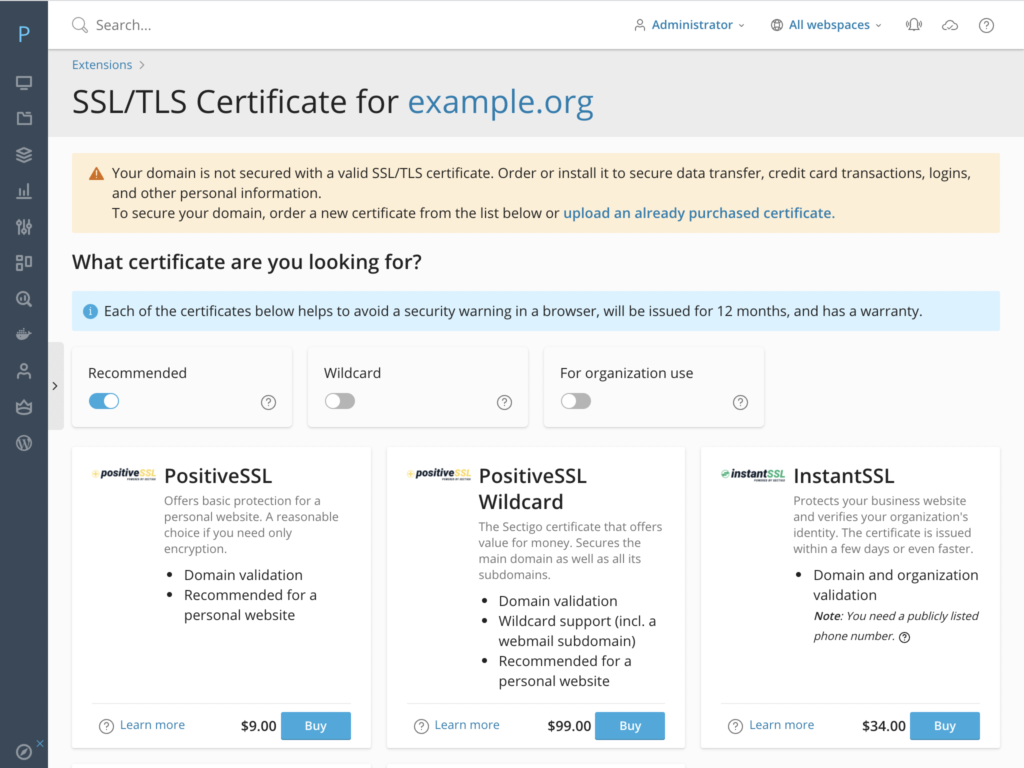
Task: Buy PositiveSSL for $9.00
Action: pyautogui.click(x=315, y=726)
